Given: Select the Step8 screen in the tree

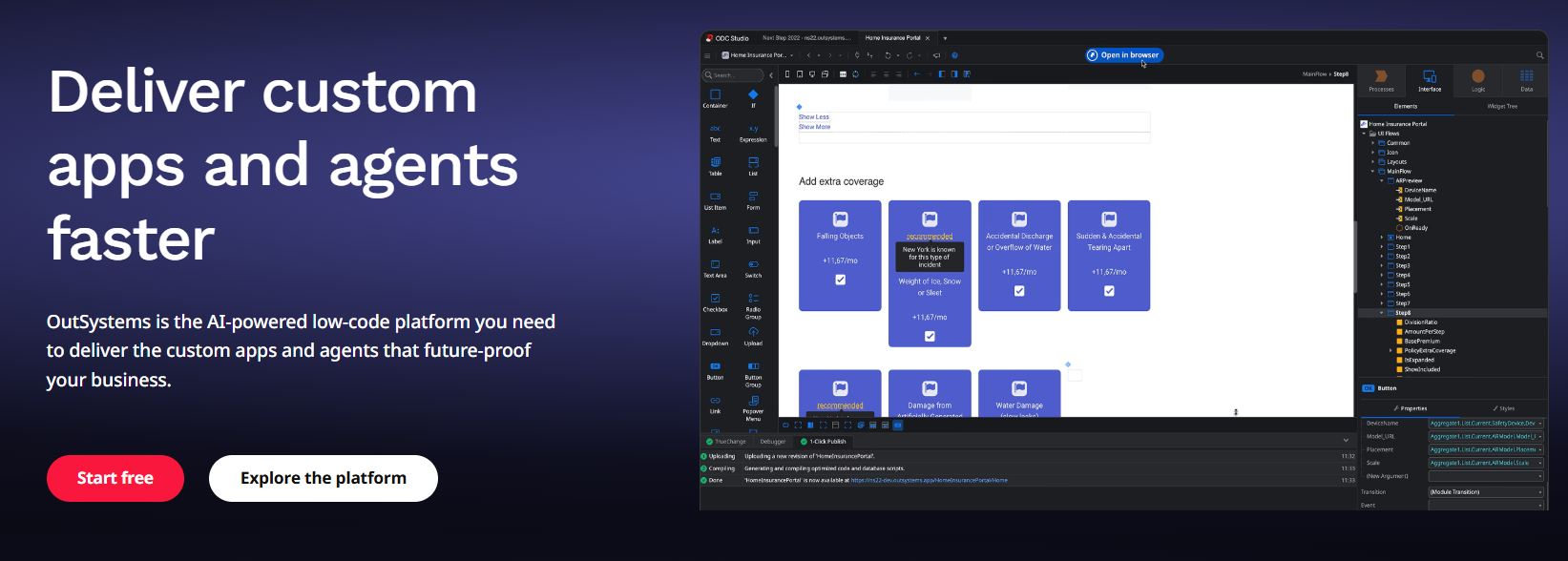Looking at the screenshot, I should [1403, 313].
